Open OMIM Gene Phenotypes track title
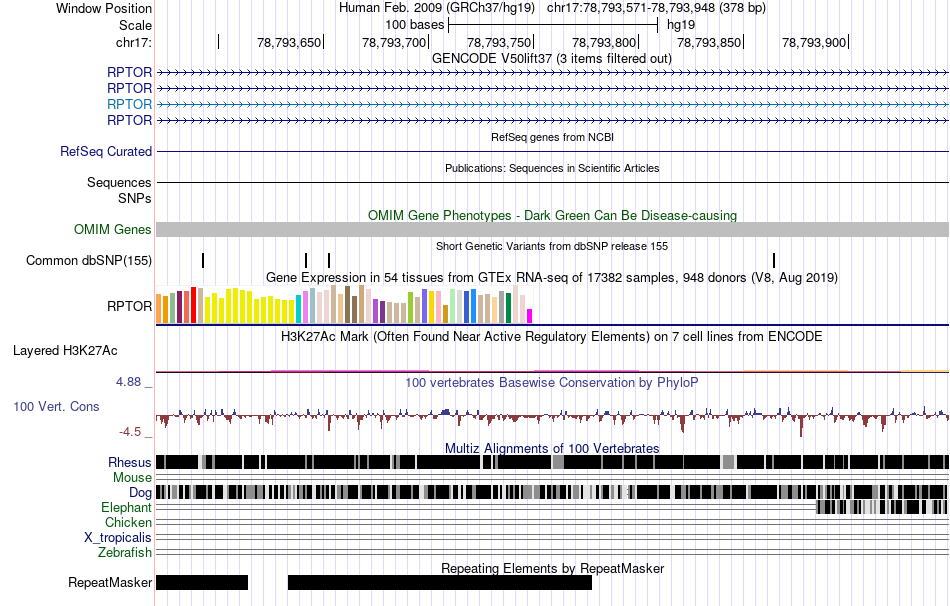950x606 pixels. 552,215
